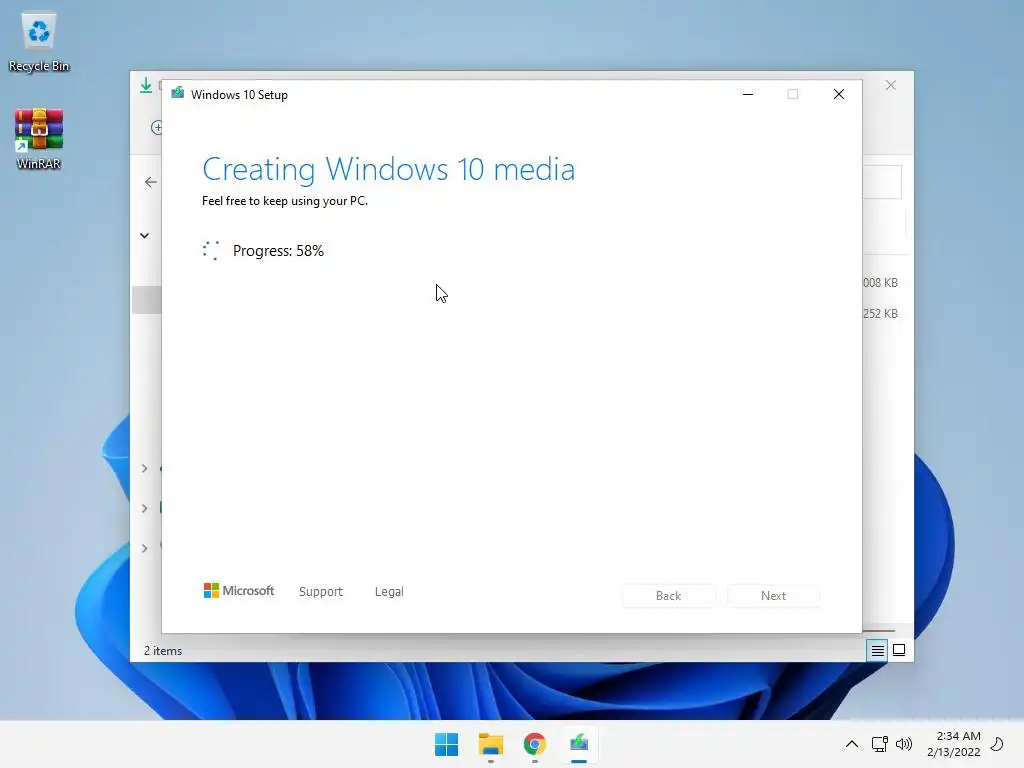Switch File Explorer to large thumbnails view
The width and height of the screenshot is (1024, 768).
[899, 650]
